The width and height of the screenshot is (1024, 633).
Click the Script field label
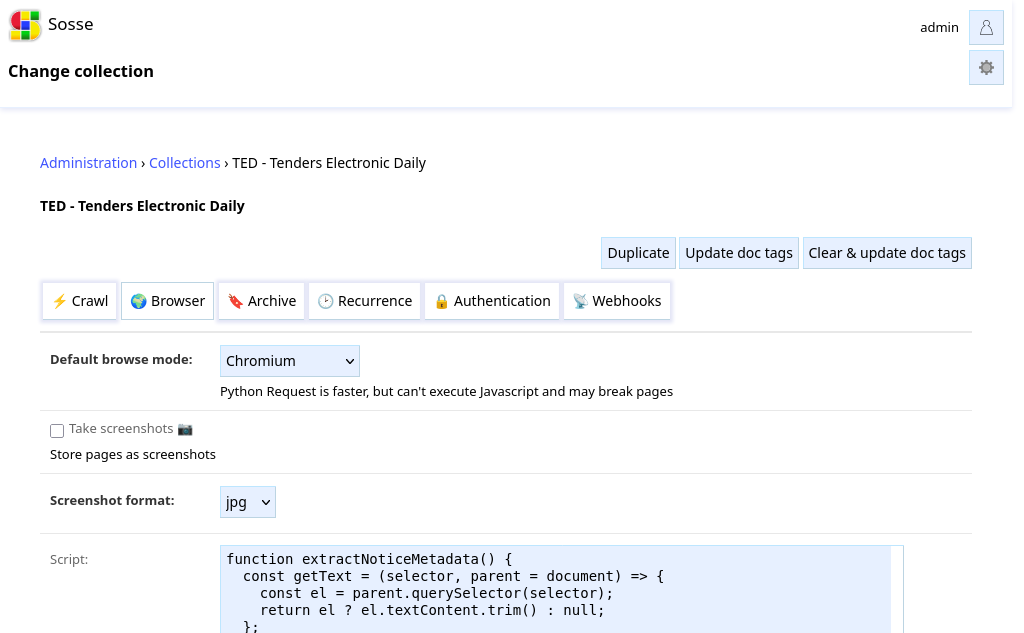69,560
